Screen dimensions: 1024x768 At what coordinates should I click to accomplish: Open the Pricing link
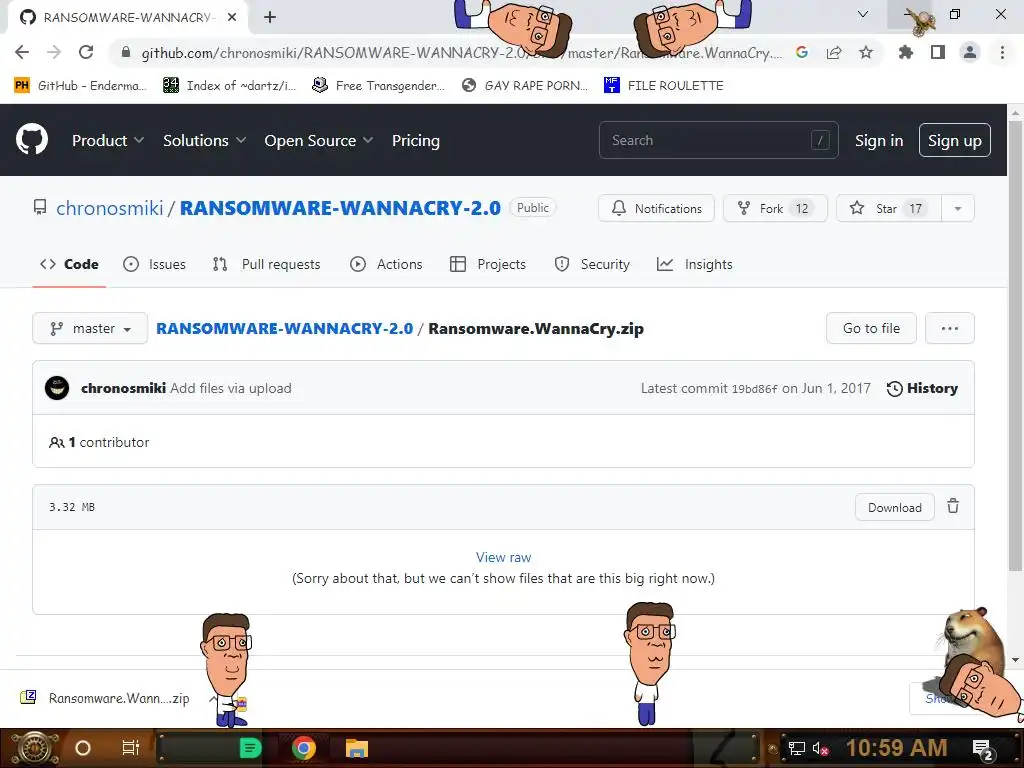[415, 140]
